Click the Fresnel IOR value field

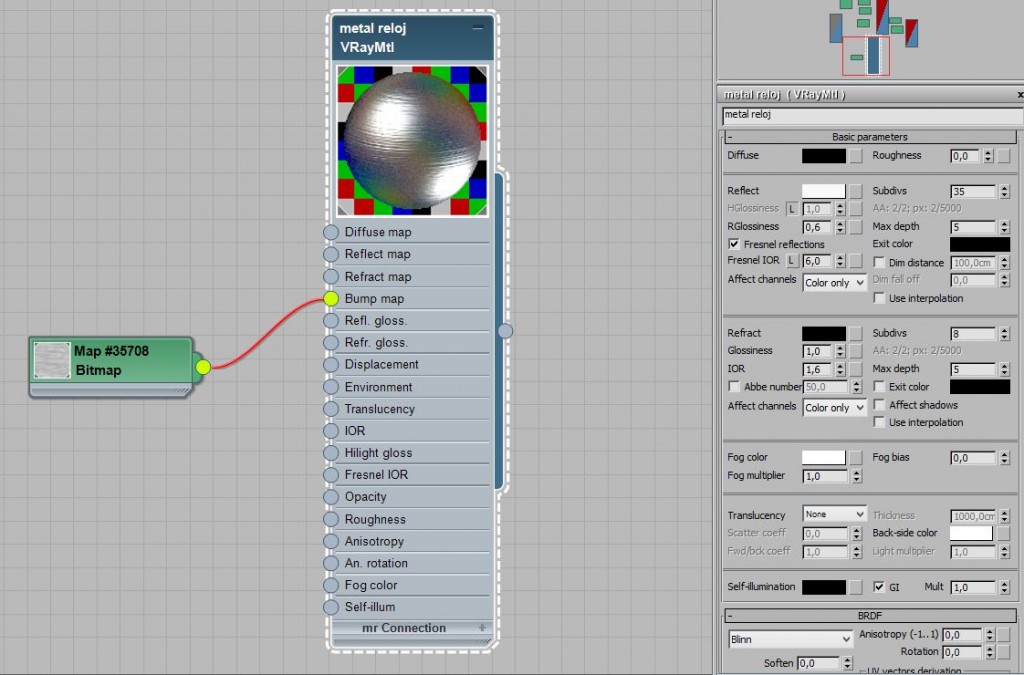point(818,261)
